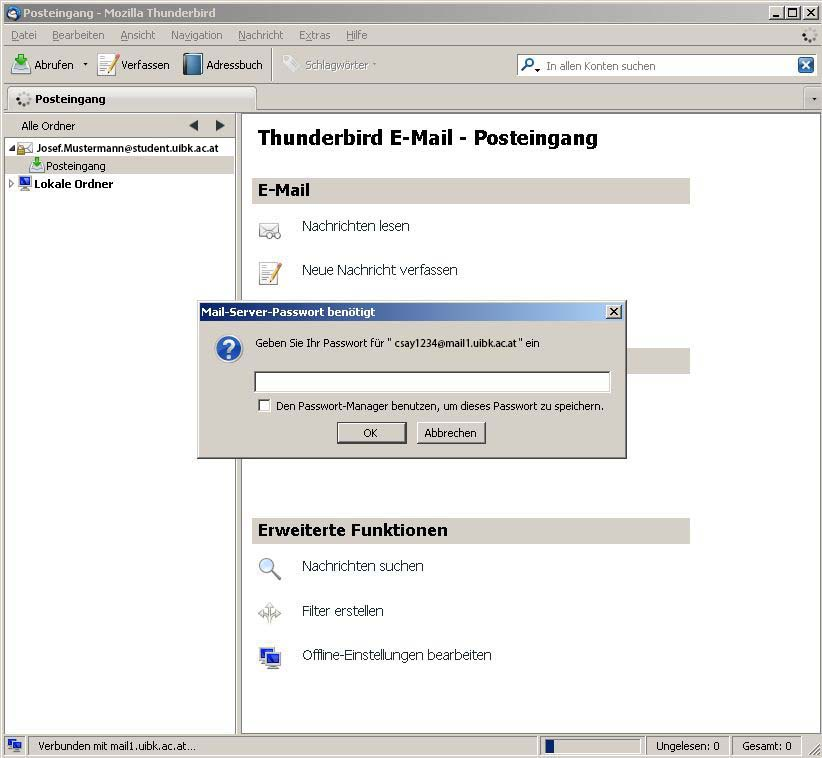The image size is (822, 758).
Task: Click the Offline-Einstellungen bearbeiten computer icon
Action: pyautogui.click(x=270, y=657)
